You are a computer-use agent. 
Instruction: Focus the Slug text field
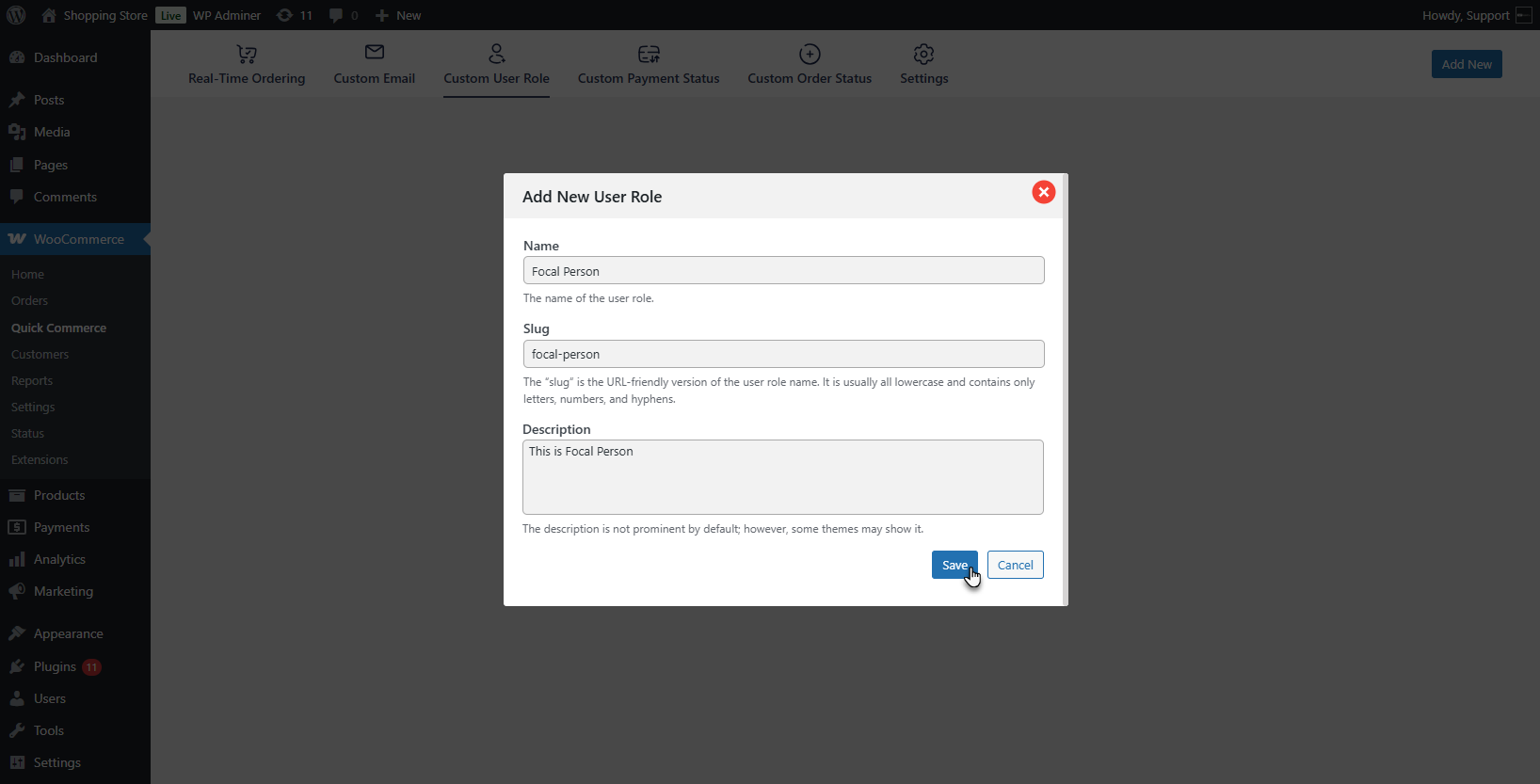point(783,354)
